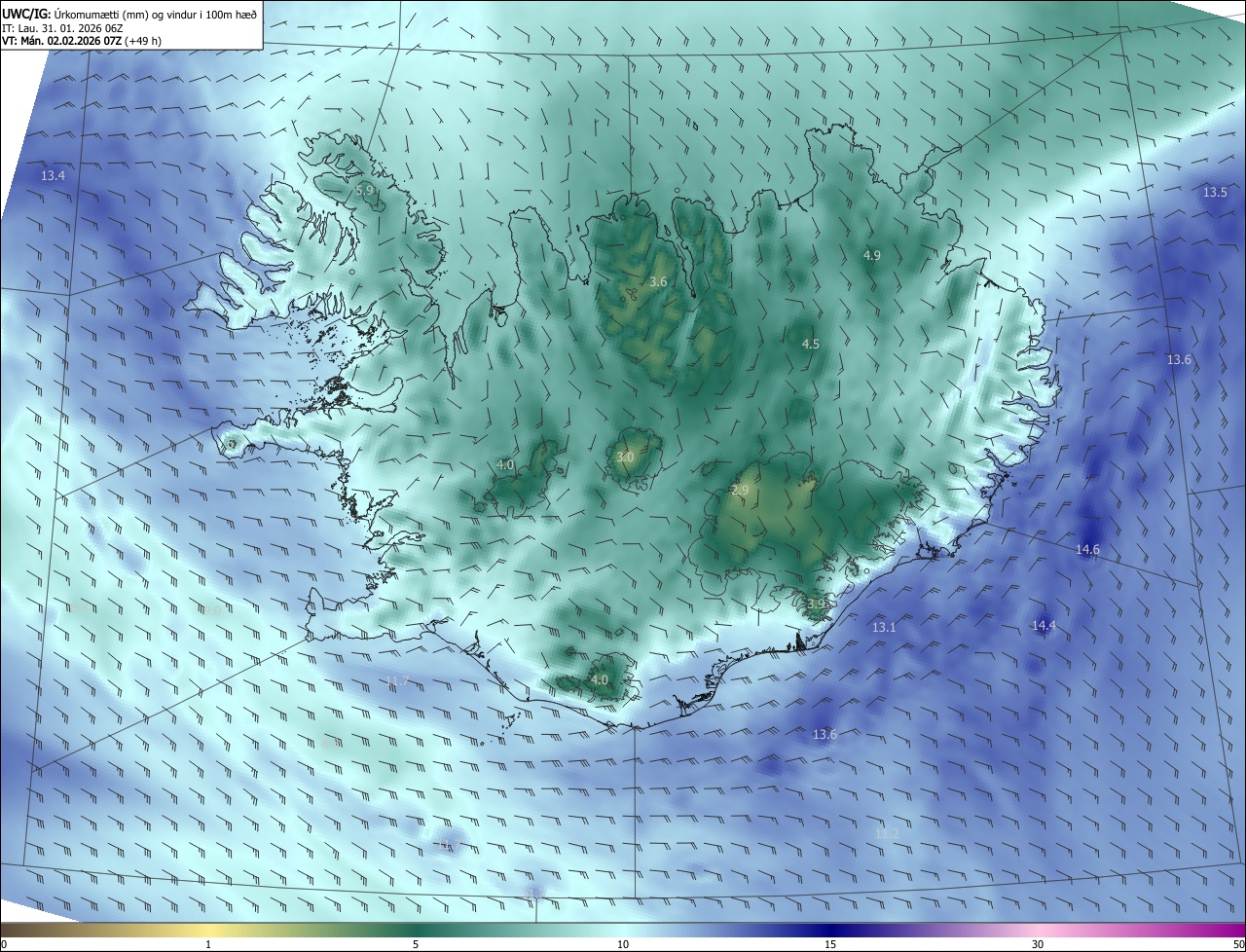Click the 5.9 value on the Westfjords

(365, 190)
